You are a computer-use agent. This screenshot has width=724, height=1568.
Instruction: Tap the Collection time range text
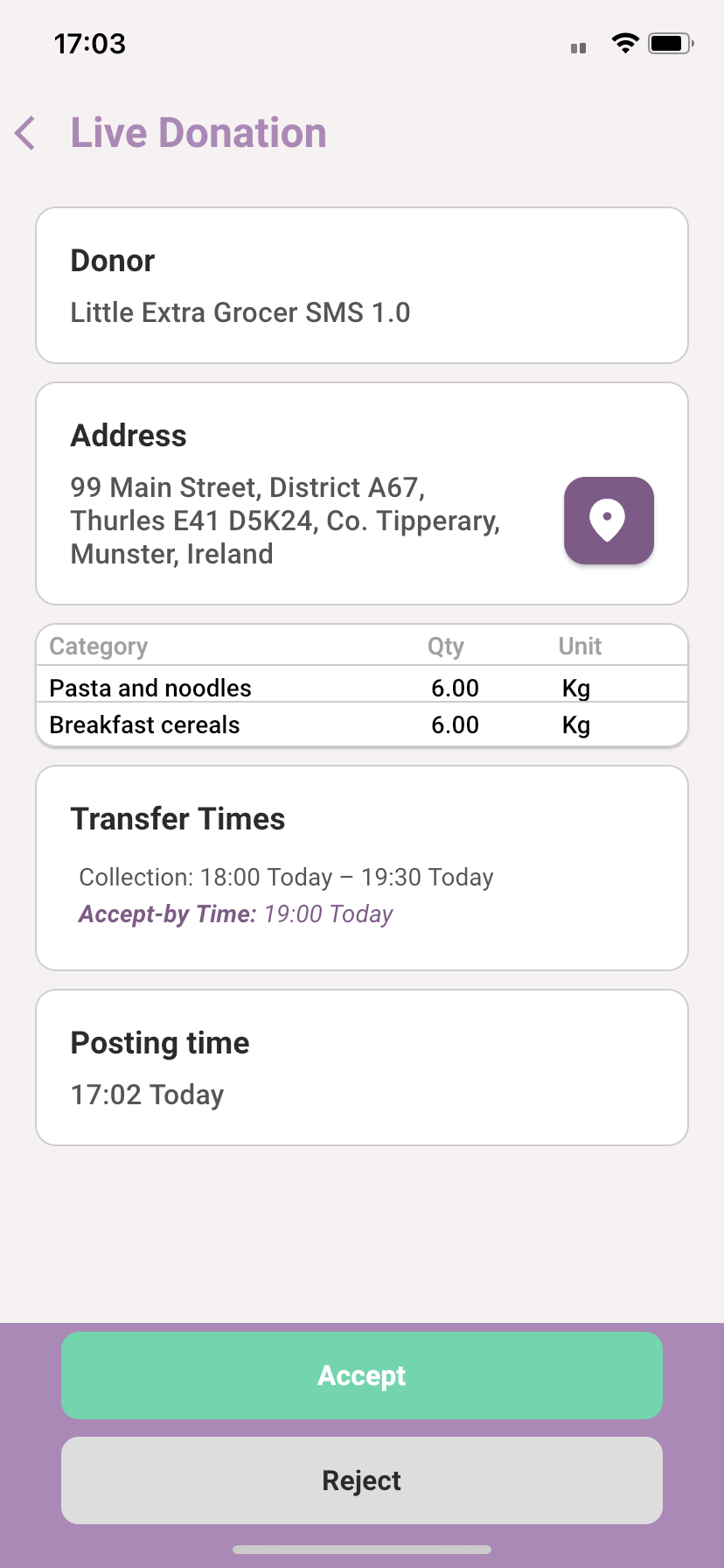point(286,877)
